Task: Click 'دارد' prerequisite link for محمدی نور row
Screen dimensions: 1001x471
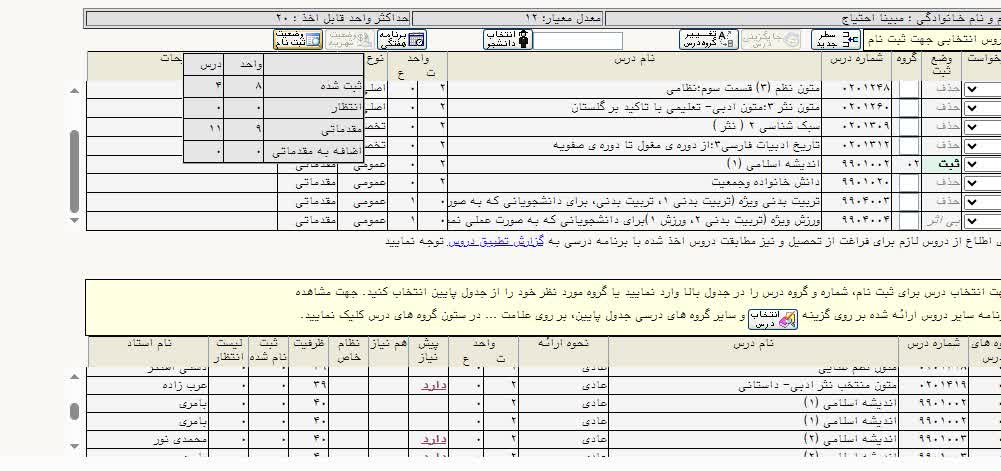Action: click(432, 439)
